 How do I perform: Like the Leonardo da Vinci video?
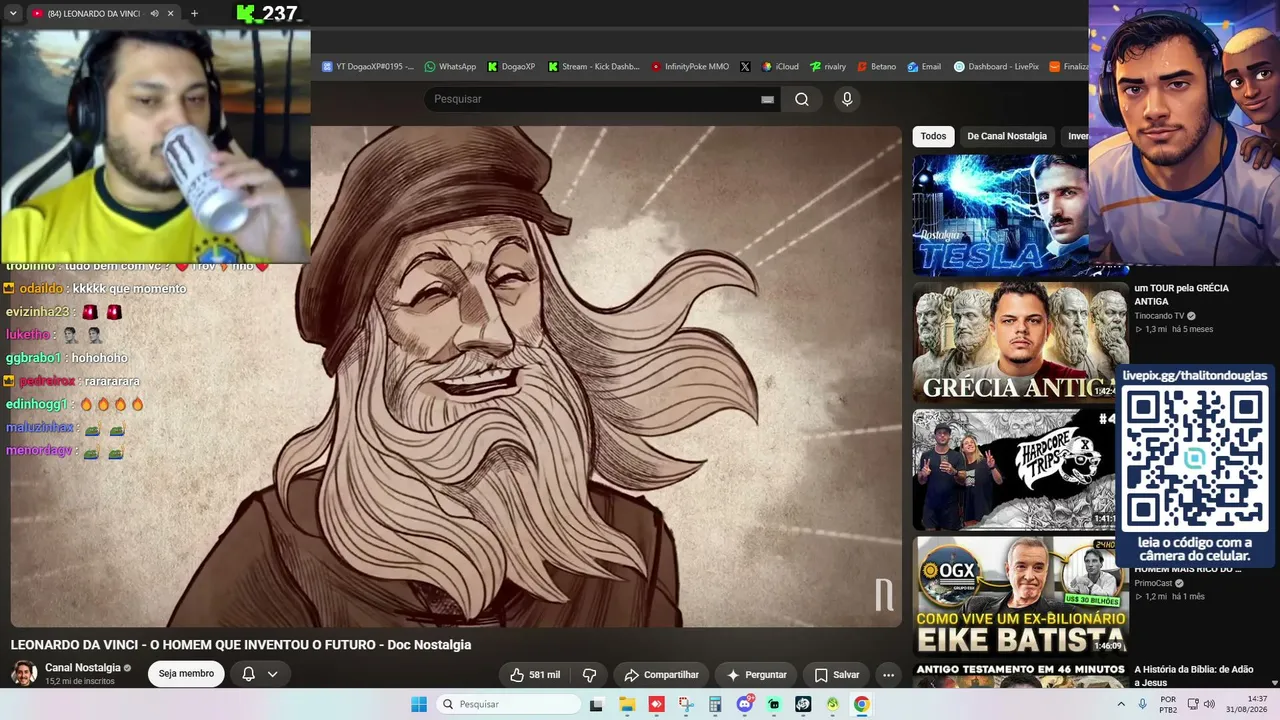(535, 675)
